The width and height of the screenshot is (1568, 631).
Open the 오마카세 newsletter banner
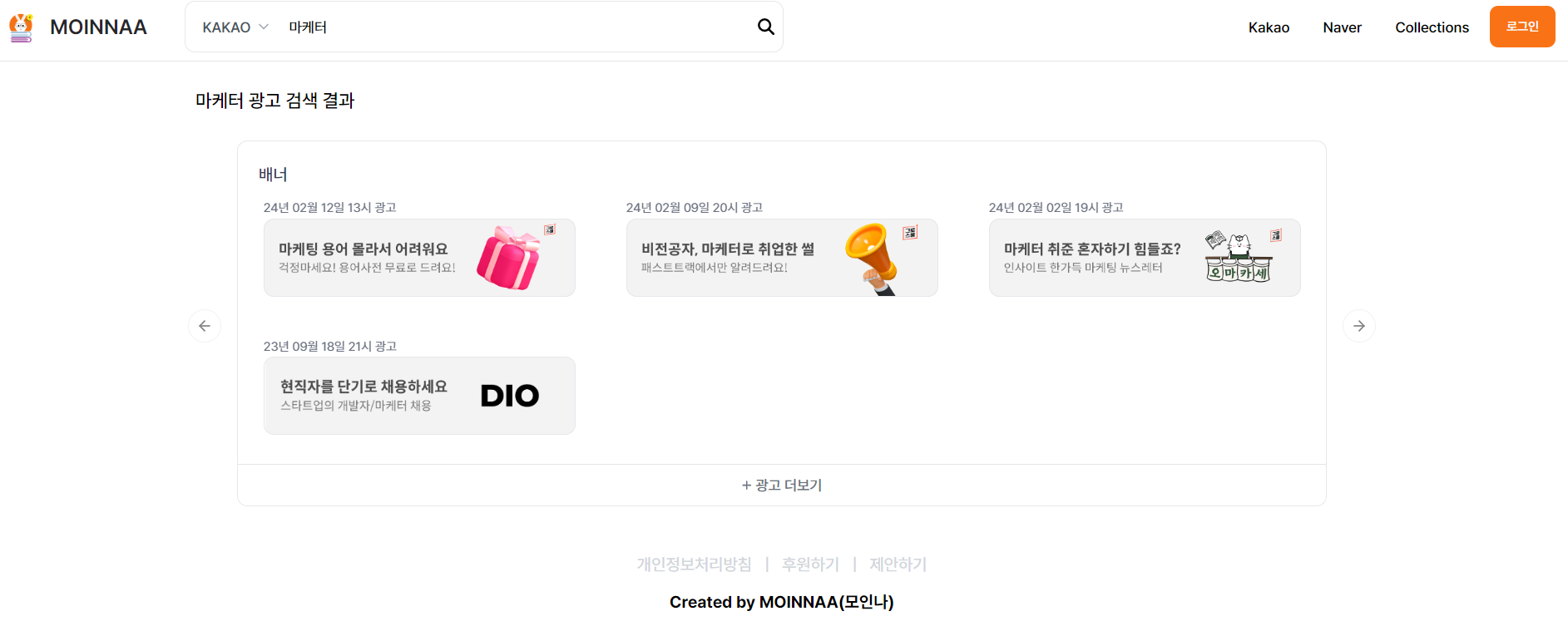coord(1144,258)
